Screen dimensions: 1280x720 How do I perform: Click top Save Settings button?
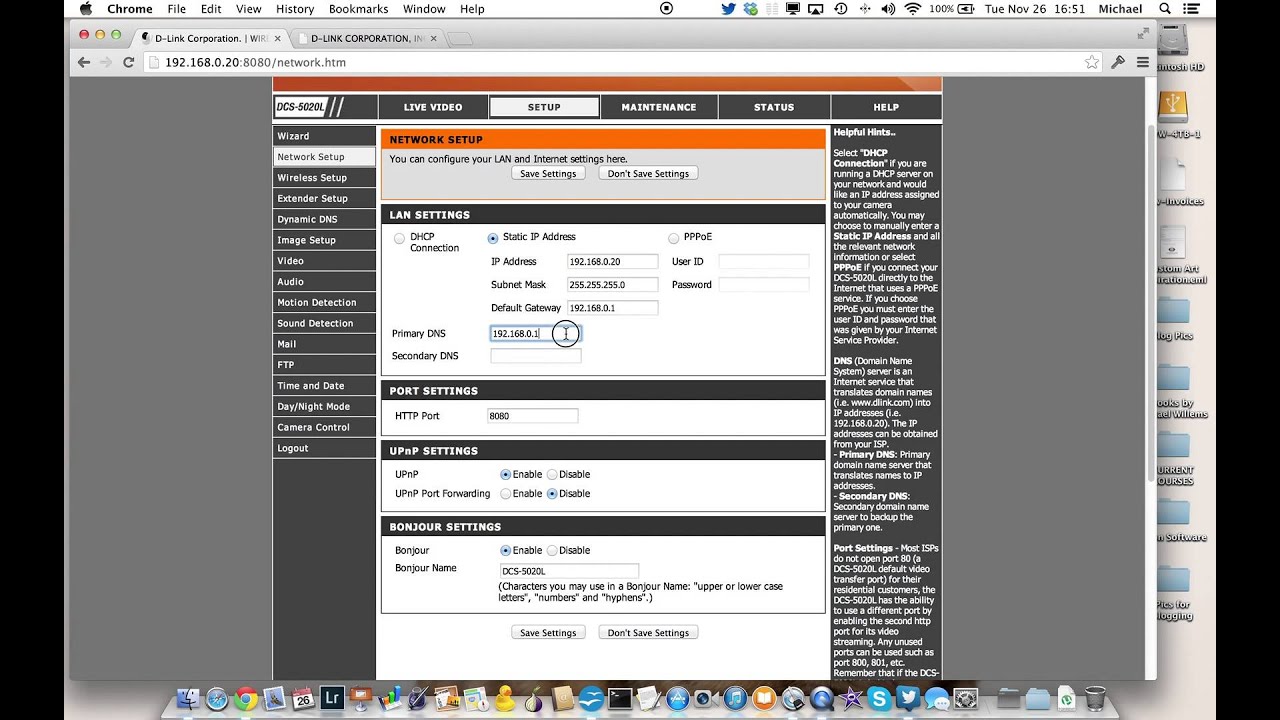coord(548,174)
